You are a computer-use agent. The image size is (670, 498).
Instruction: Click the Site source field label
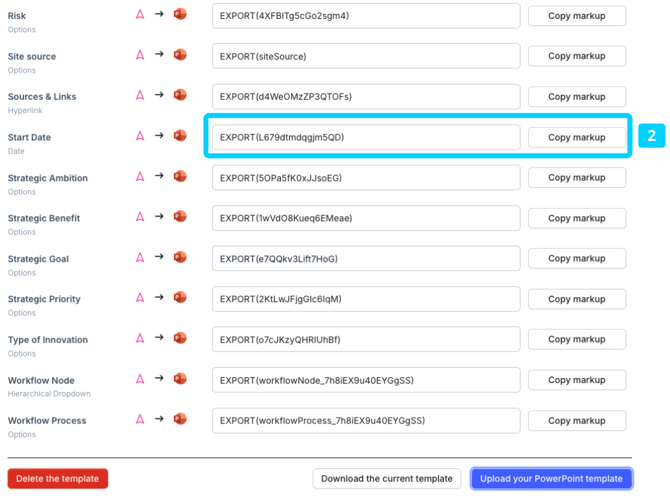click(32, 56)
